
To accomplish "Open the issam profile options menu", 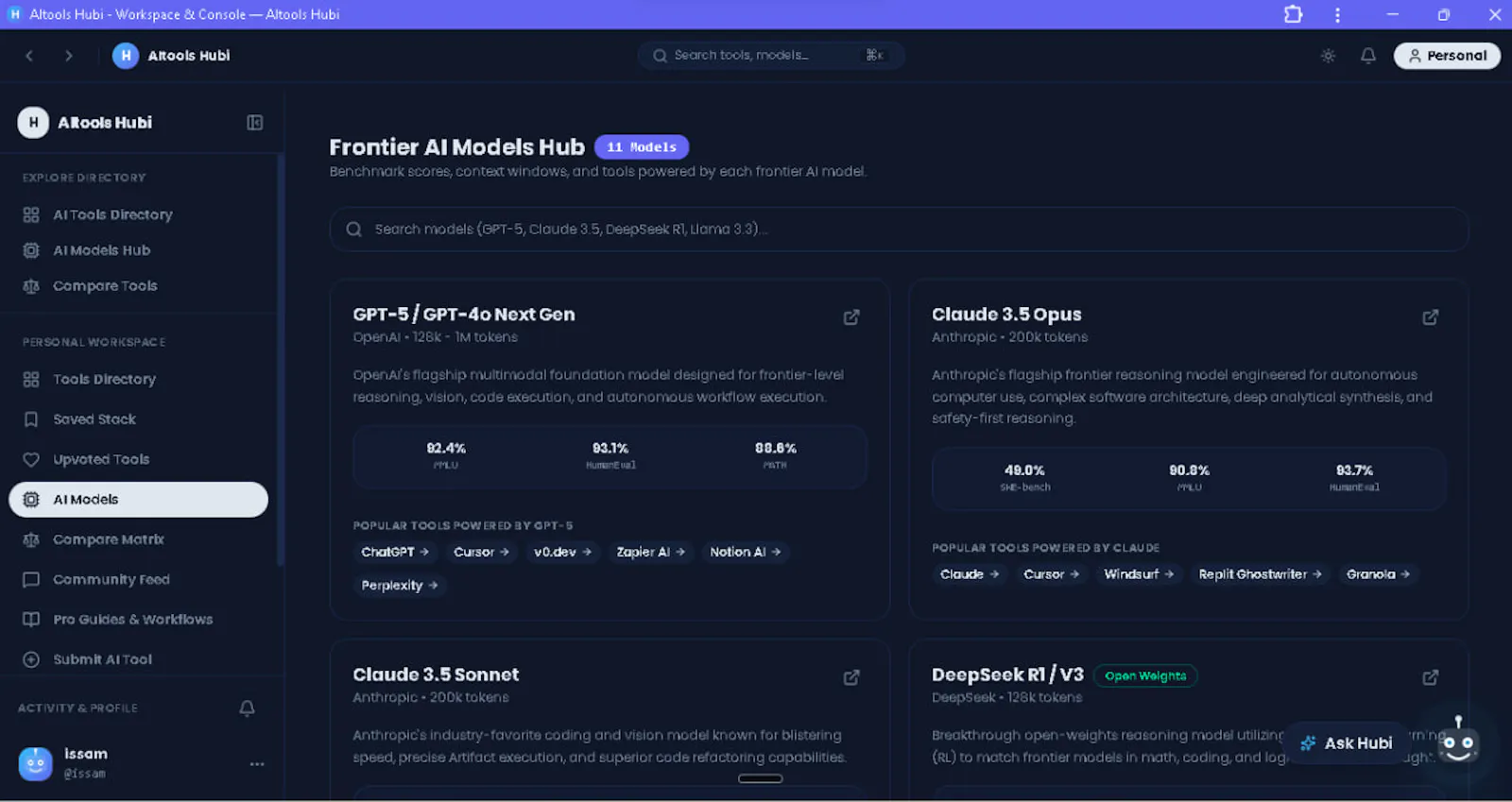I will [x=257, y=763].
